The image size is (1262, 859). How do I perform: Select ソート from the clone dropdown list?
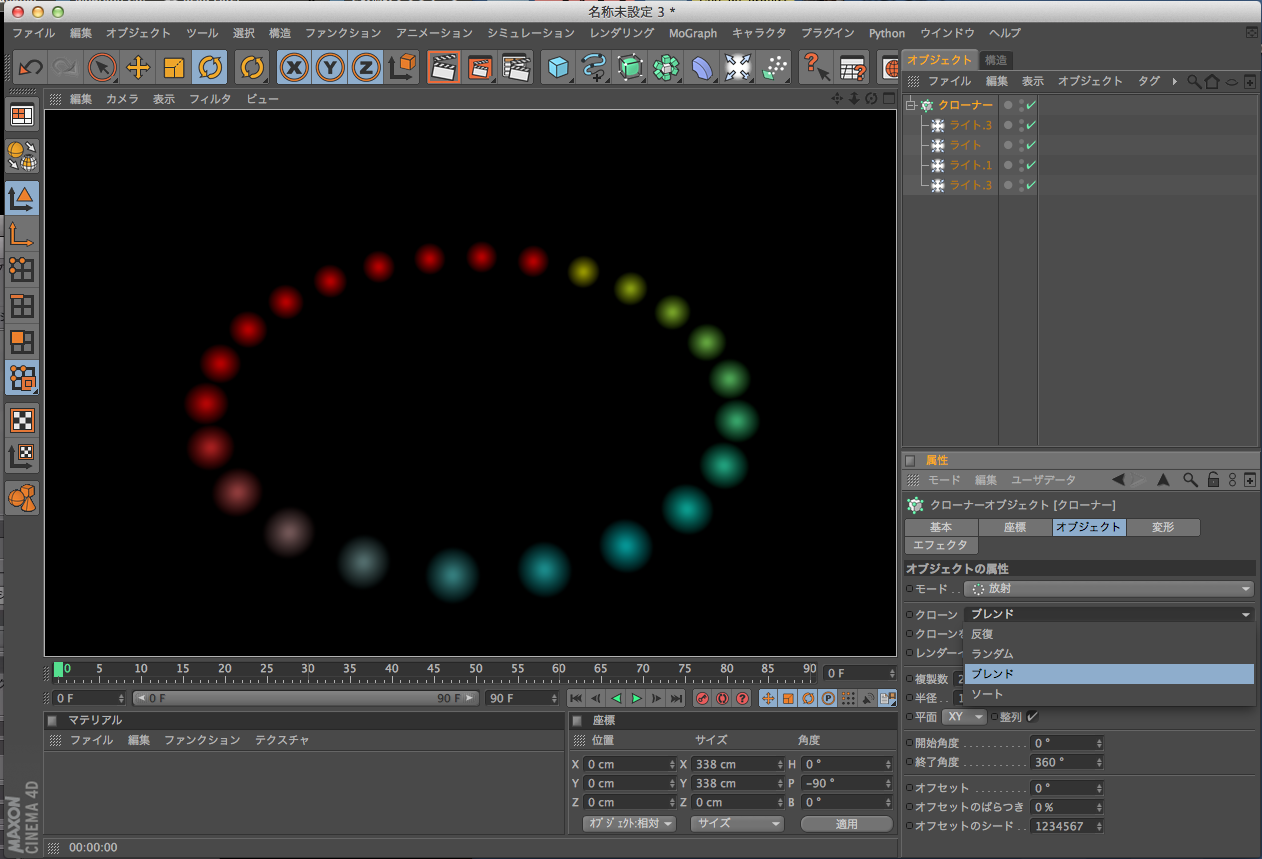1109,694
